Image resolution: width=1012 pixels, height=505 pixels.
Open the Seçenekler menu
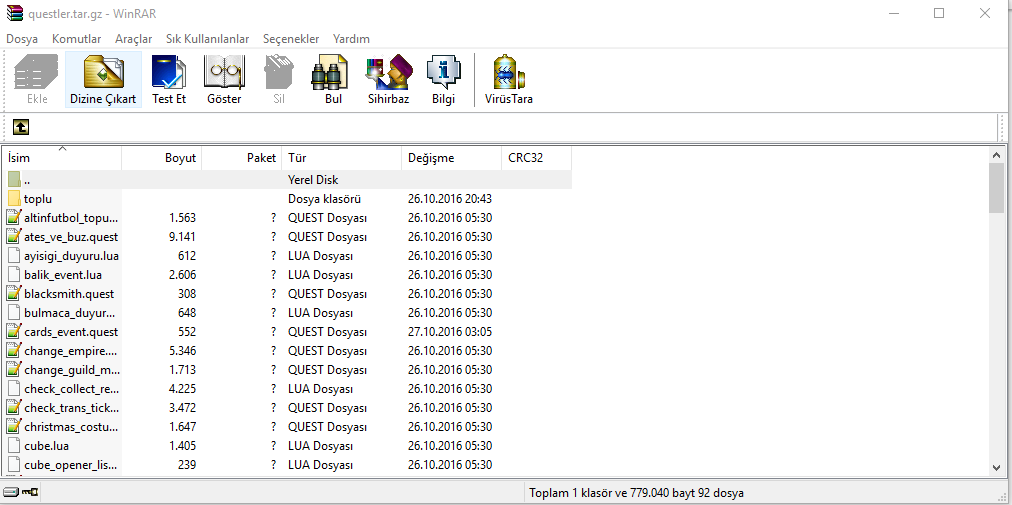pos(291,39)
